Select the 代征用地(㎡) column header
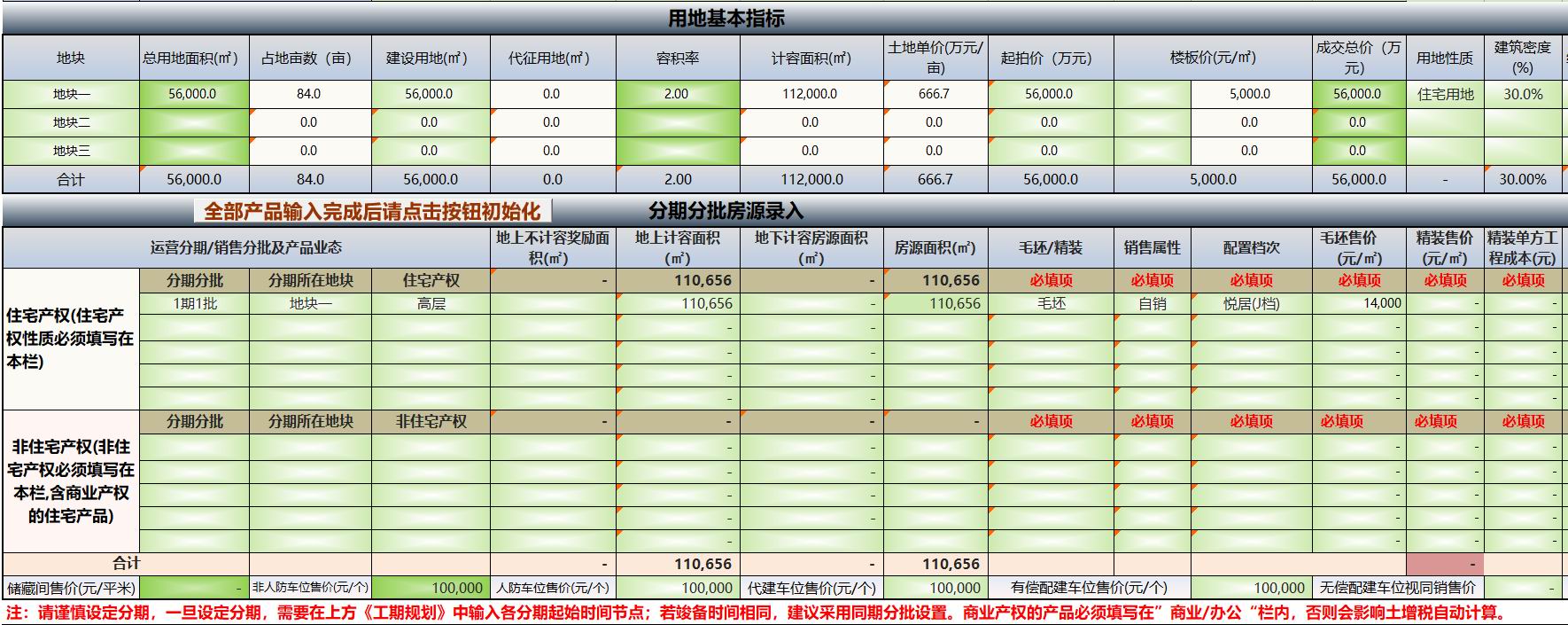The width and height of the screenshot is (1568, 625). (x=553, y=59)
